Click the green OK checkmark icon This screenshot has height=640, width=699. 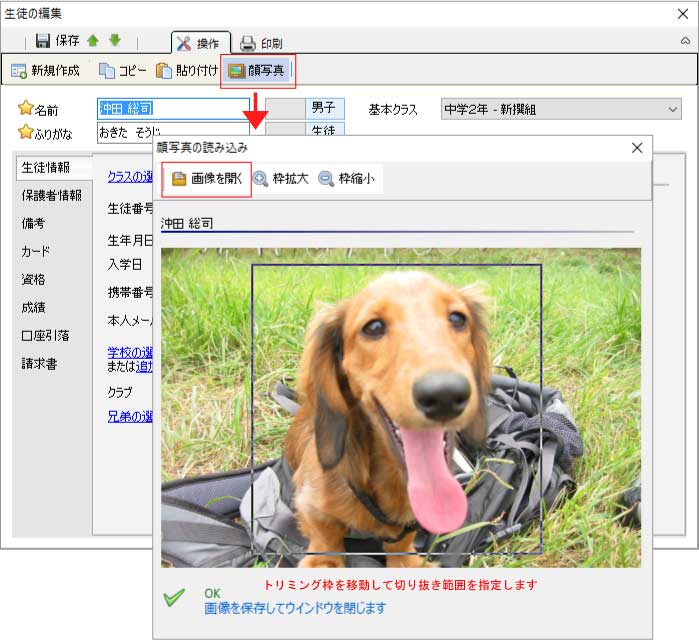point(174,597)
